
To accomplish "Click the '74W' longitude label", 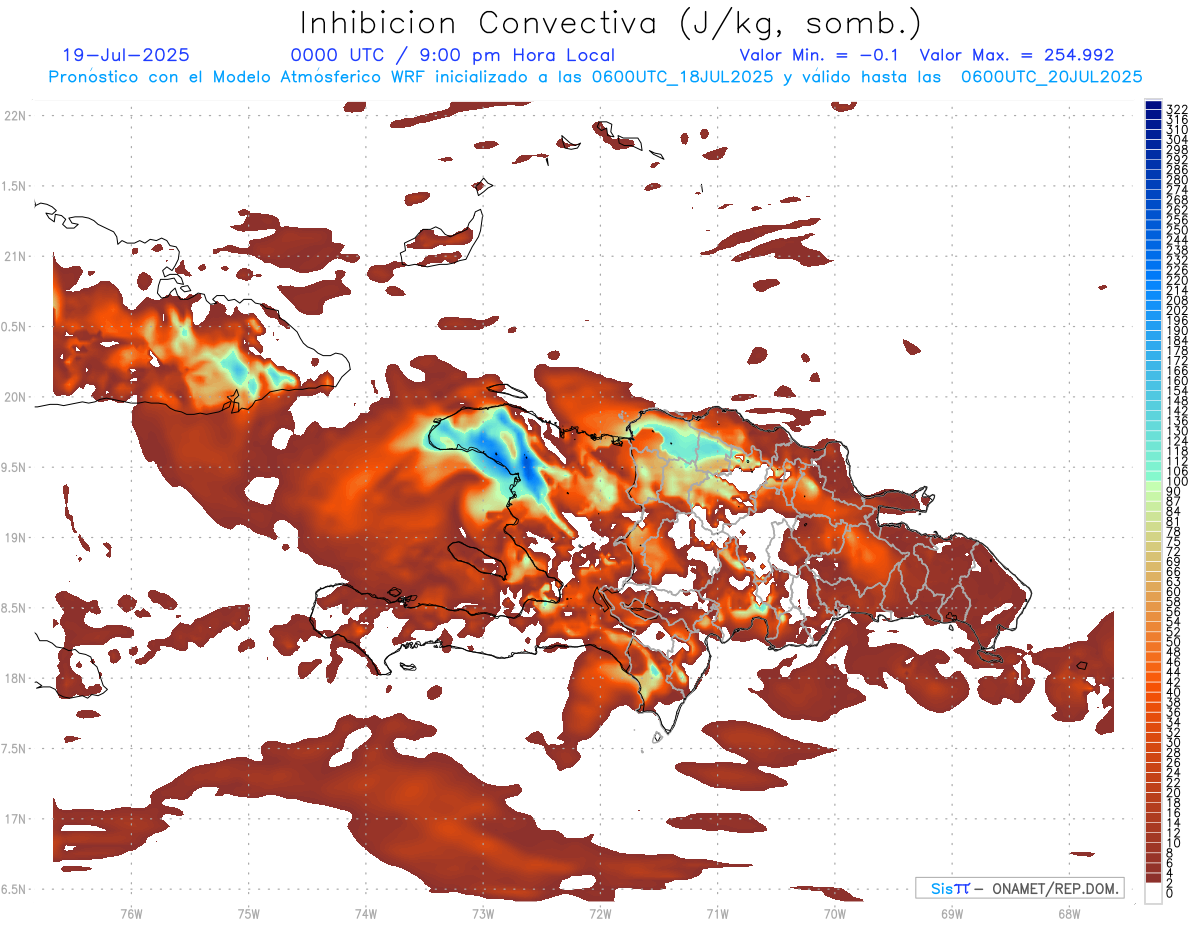I will pyautogui.click(x=365, y=913).
